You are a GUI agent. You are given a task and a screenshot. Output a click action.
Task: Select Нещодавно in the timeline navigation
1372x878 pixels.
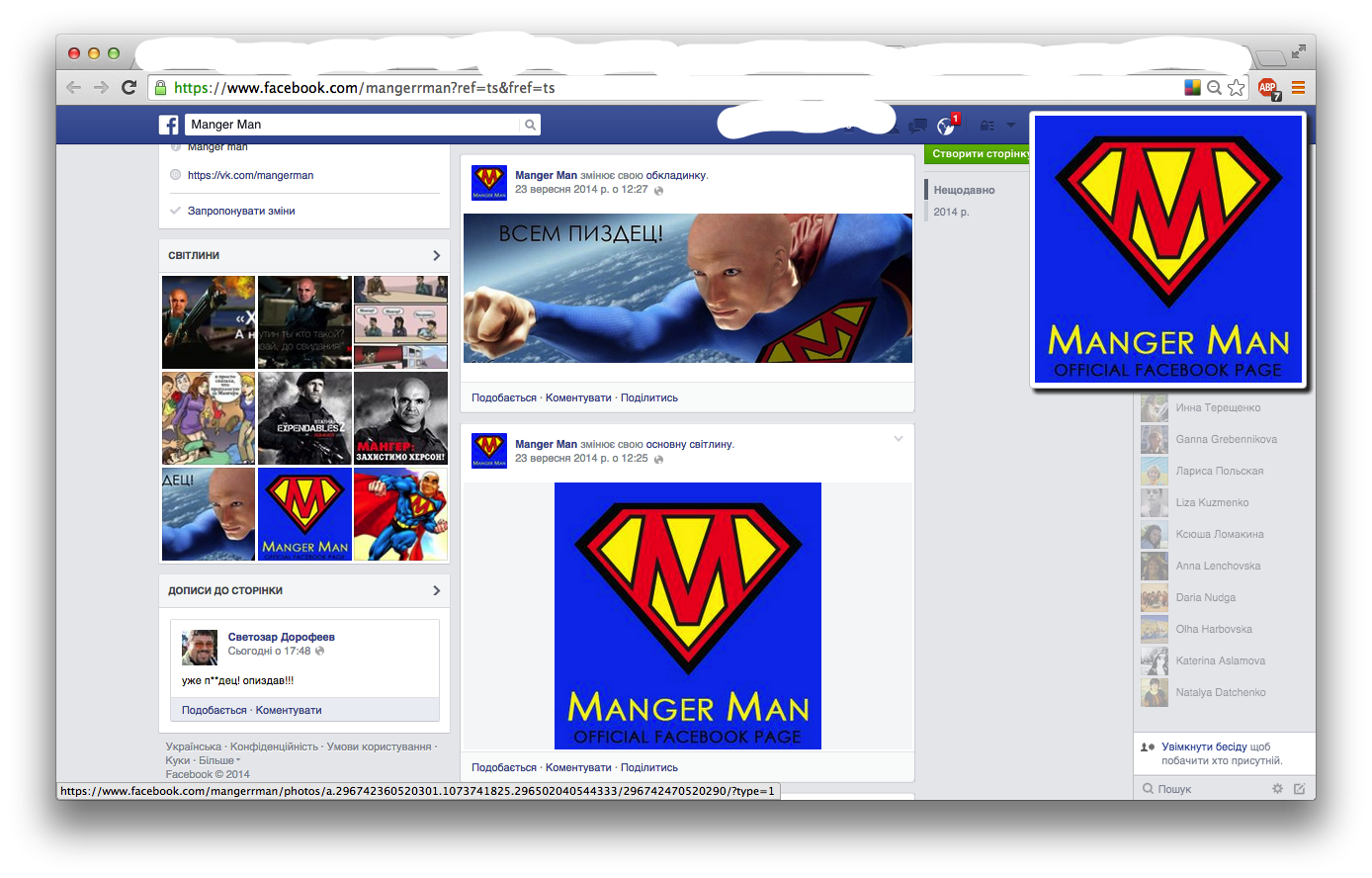tap(964, 190)
